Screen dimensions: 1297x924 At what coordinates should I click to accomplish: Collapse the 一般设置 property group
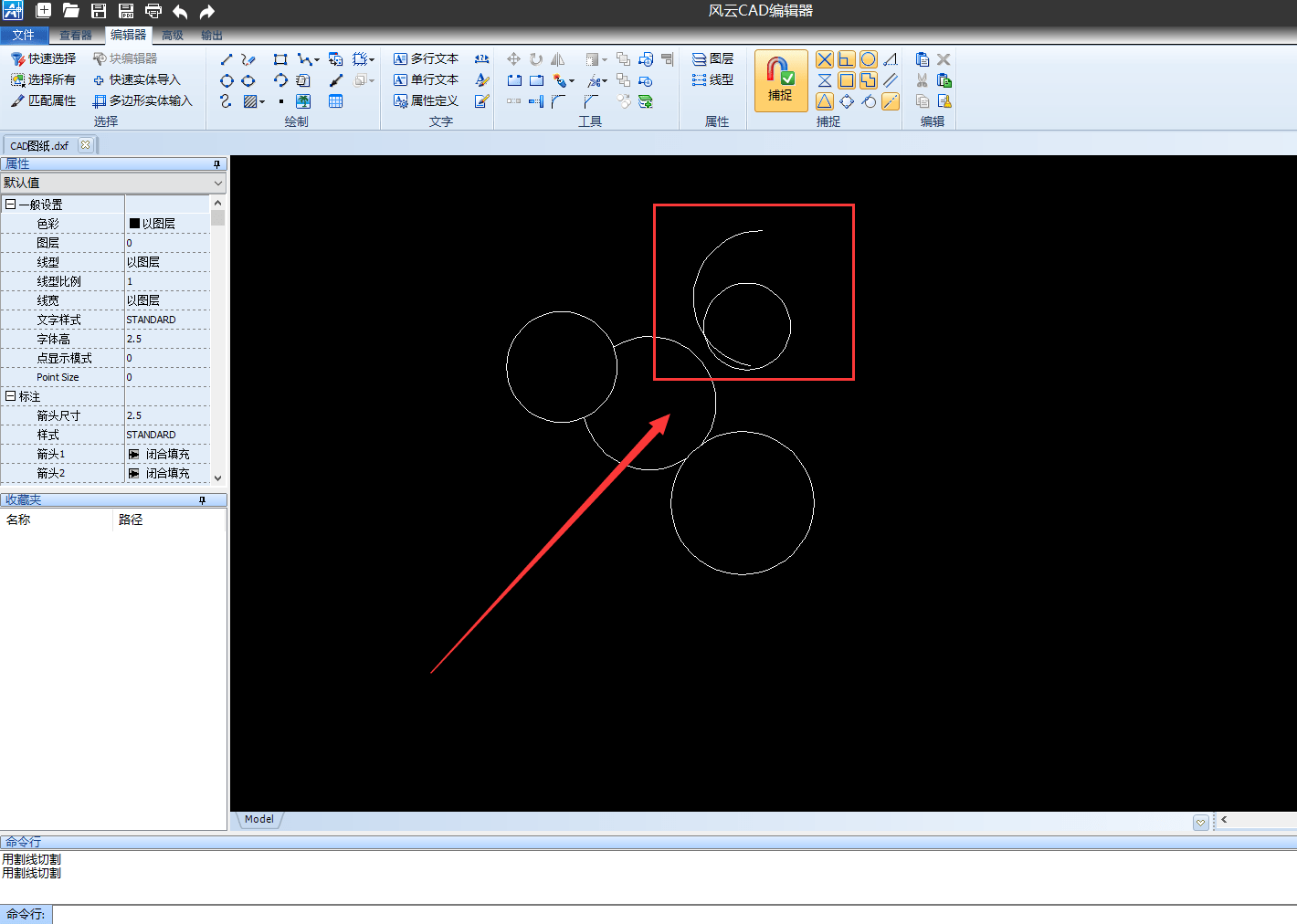[x=11, y=205]
